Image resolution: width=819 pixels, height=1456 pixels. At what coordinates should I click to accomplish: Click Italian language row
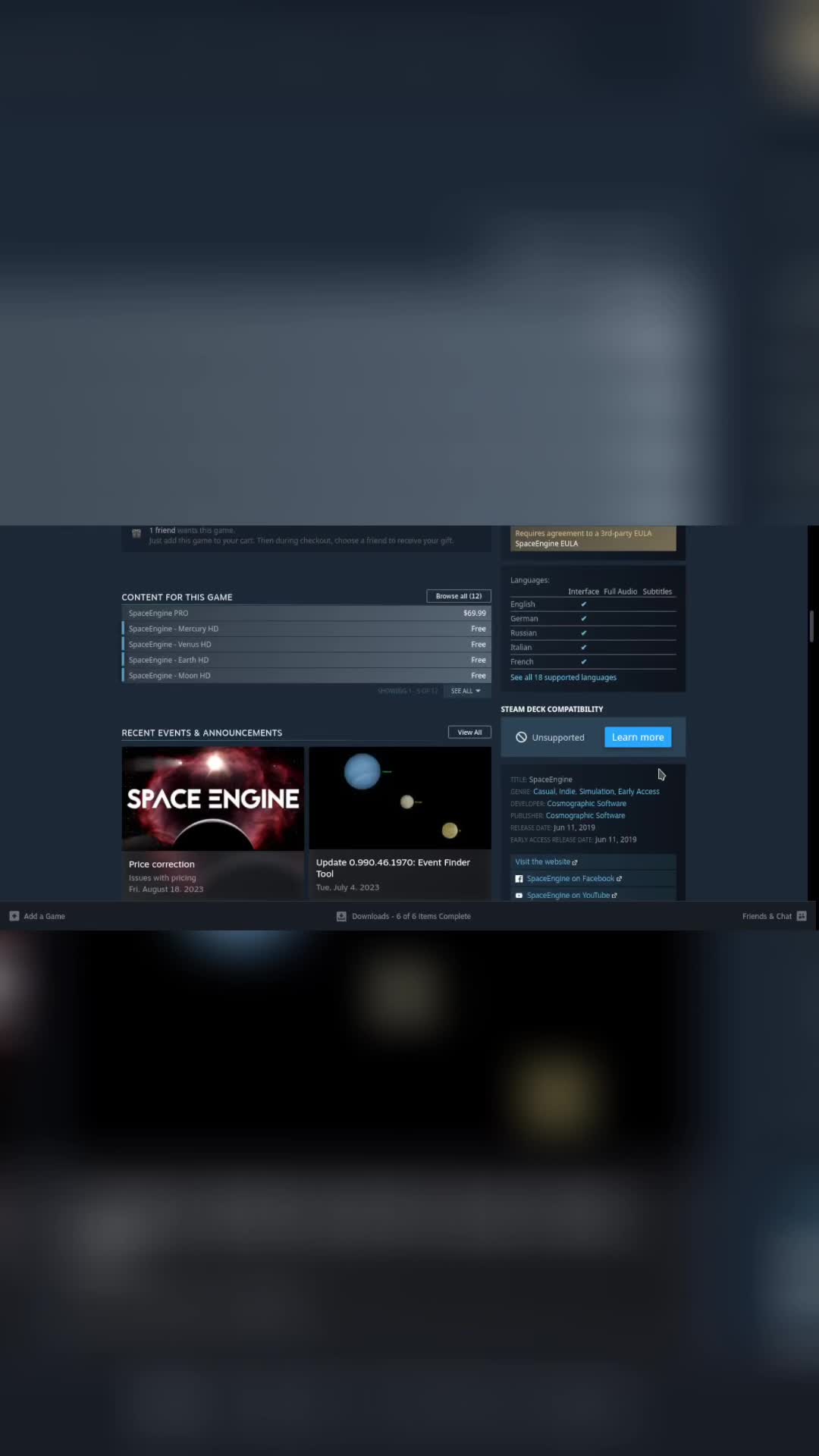pos(593,648)
